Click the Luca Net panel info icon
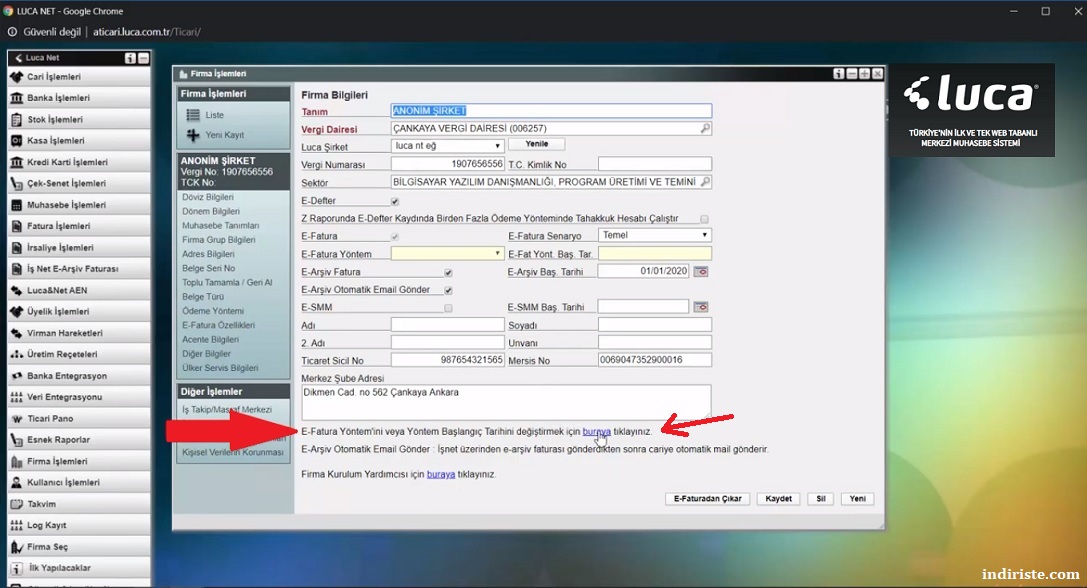Screen dimensions: 1087x588 [130, 58]
